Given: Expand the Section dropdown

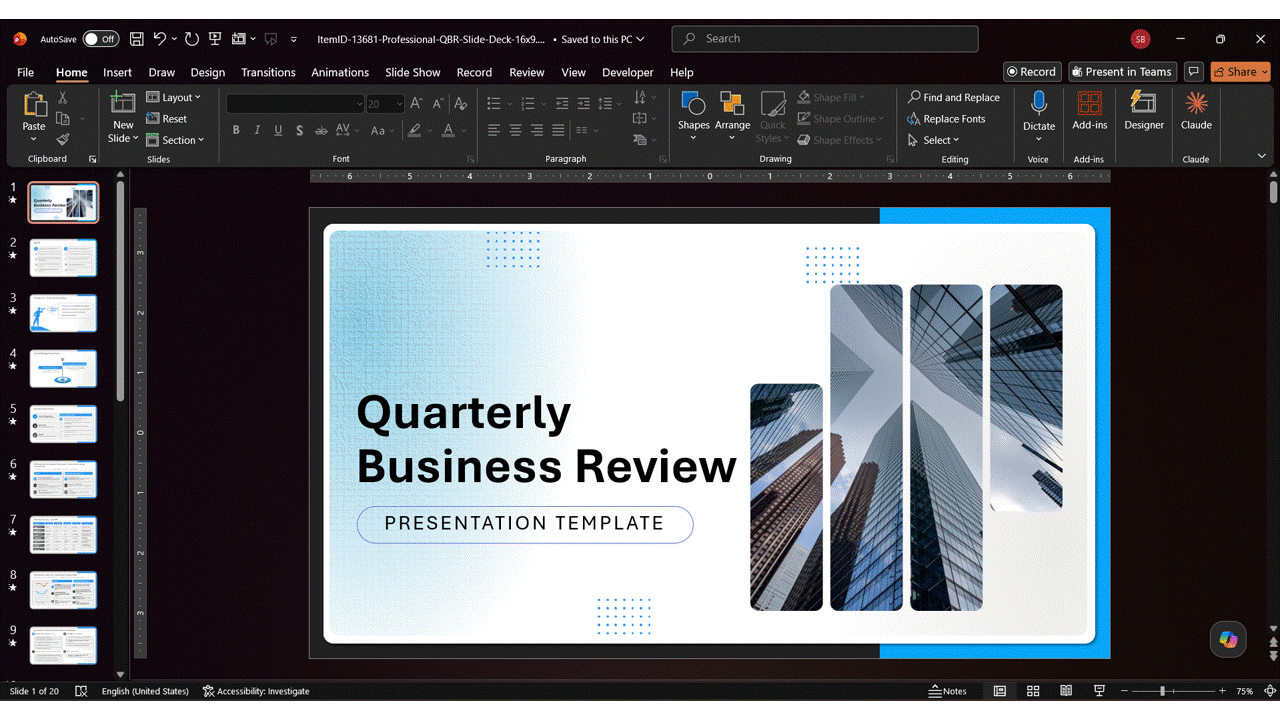Looking at the screenshot, I should coord(175,140).
